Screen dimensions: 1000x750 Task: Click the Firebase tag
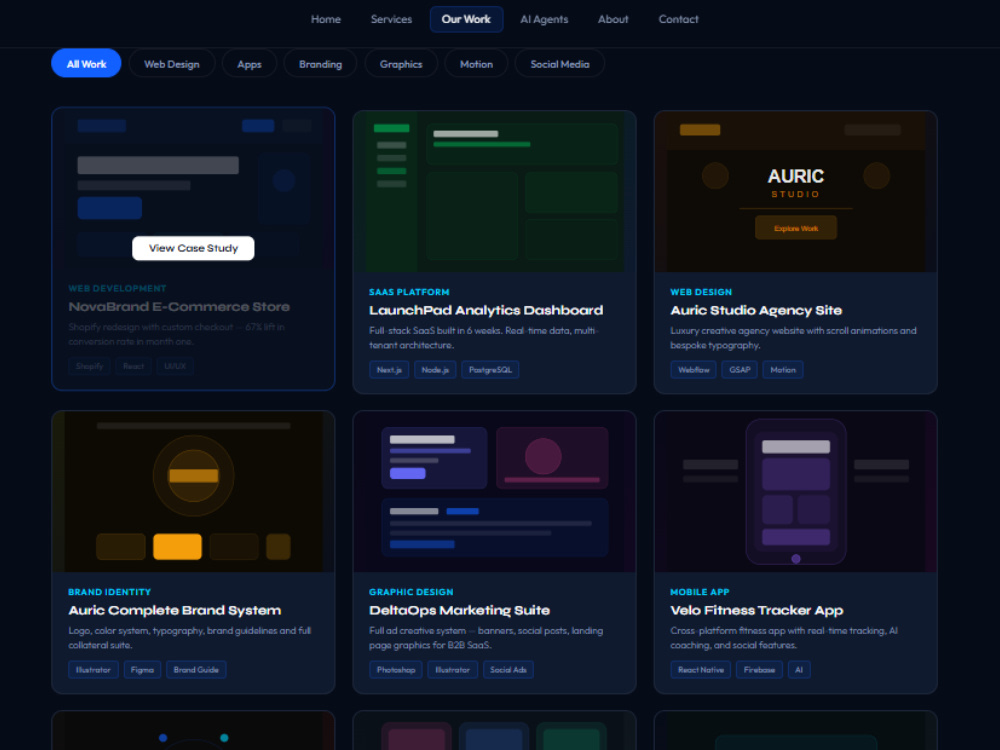pos(759,670)
